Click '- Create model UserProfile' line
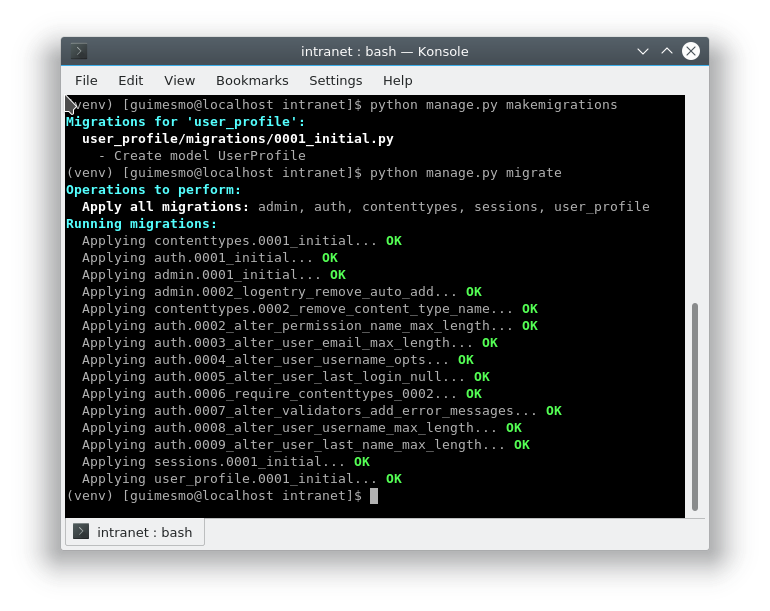This screenshot has height=611, width=770. [x=202, y=156]
